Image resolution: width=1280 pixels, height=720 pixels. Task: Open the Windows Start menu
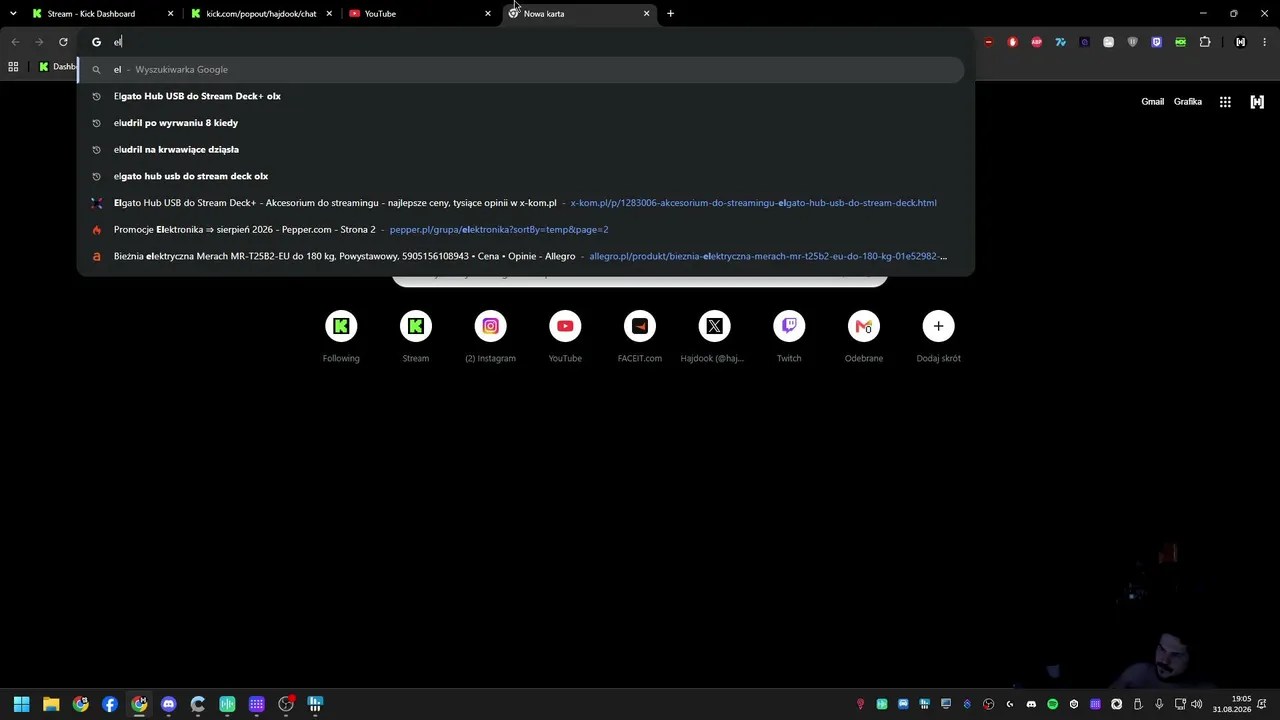[22, 704]
